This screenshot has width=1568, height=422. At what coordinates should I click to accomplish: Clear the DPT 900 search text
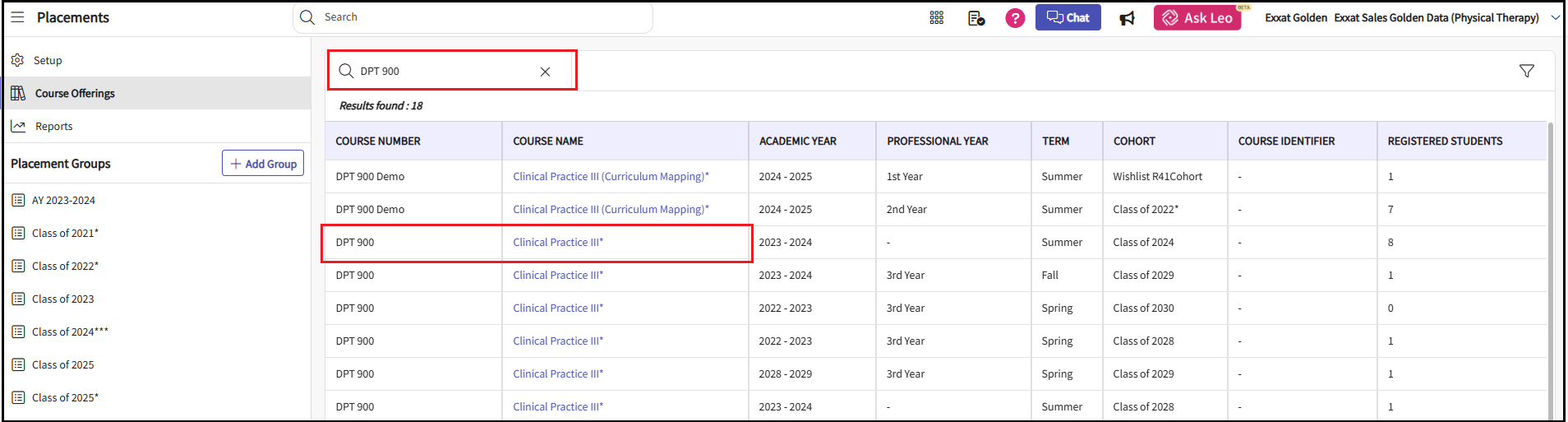tap(545, 72)
